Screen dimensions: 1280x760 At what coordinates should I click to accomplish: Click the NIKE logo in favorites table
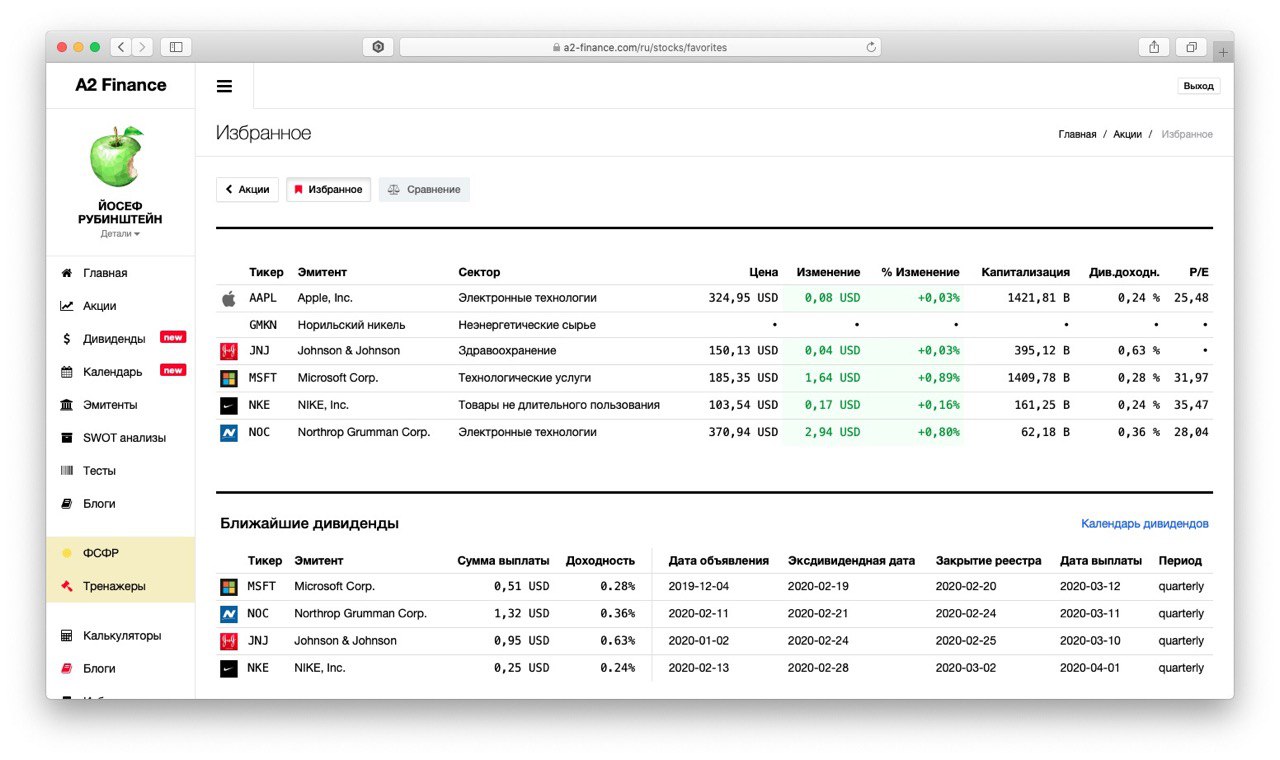228,405
